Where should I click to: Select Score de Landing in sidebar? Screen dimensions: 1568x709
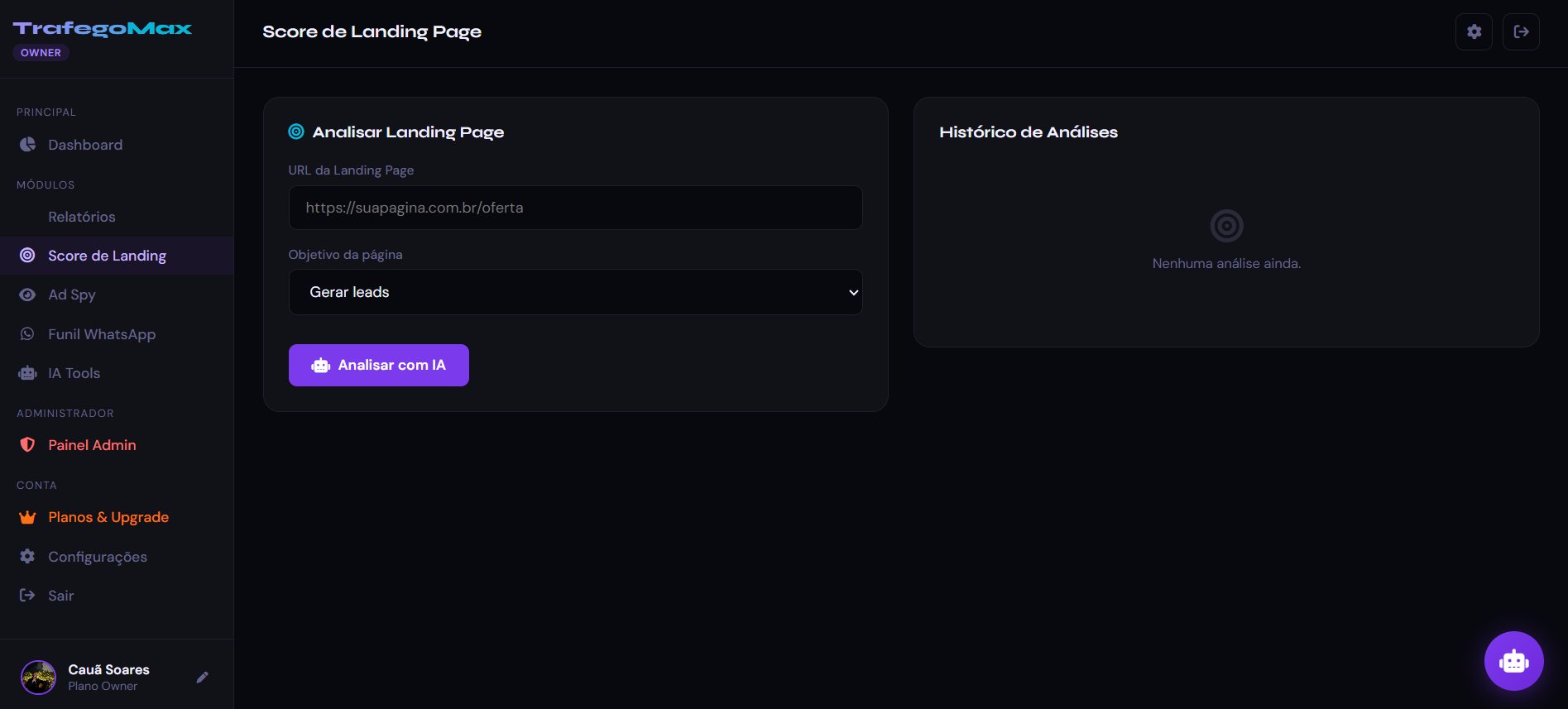tap(117, 256)
